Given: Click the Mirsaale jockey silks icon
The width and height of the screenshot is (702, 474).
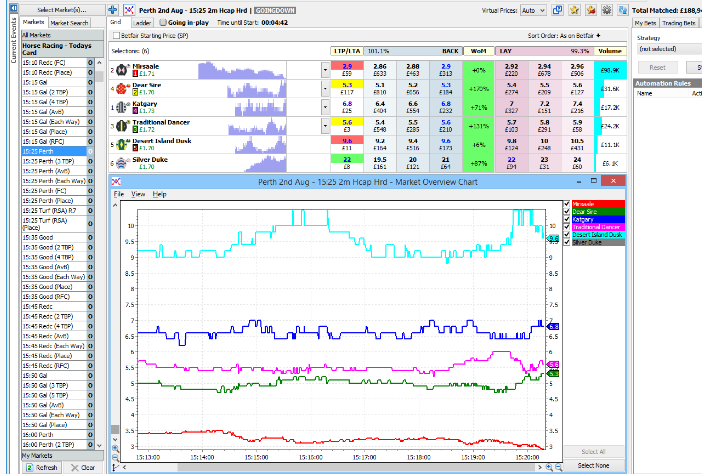Looking at the screenshot, I should pyautogui.click(x=121, y=70).
